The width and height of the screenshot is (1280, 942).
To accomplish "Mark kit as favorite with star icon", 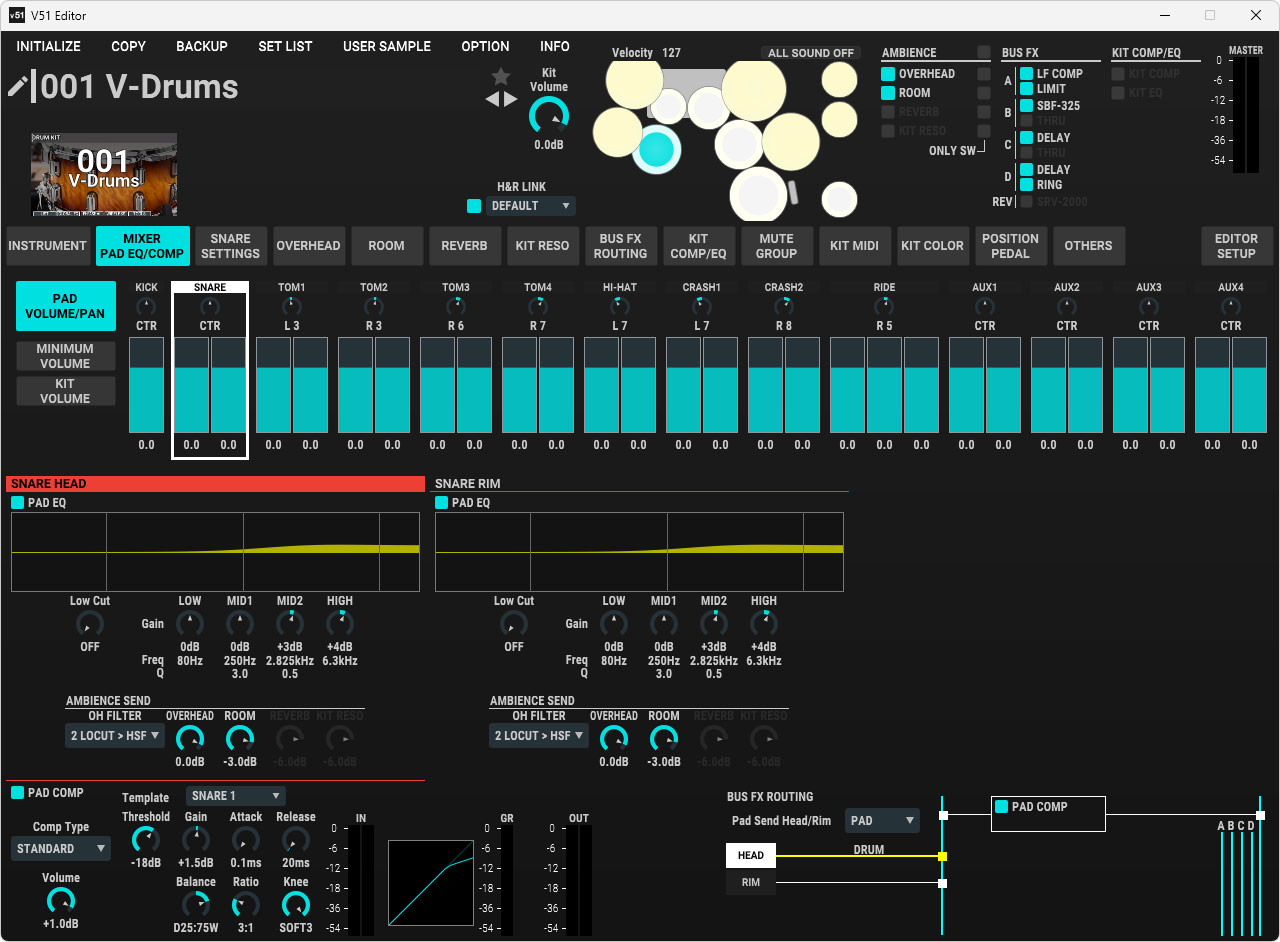I will (501, 77).
